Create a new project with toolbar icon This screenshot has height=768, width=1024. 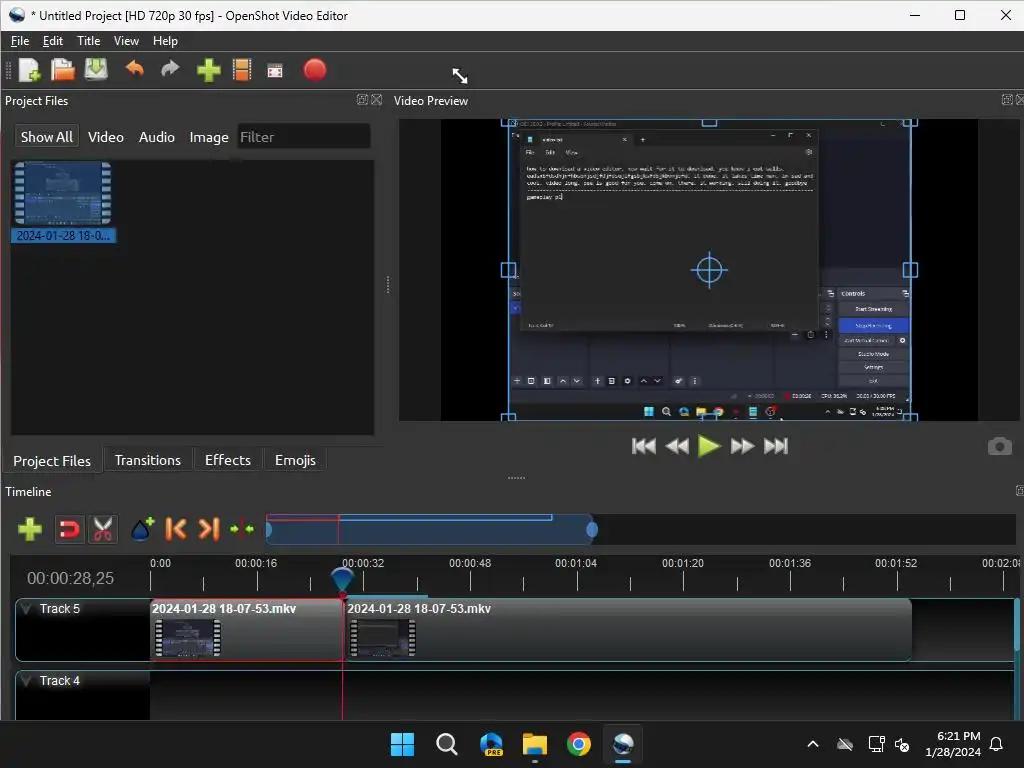tap(29, 70)
